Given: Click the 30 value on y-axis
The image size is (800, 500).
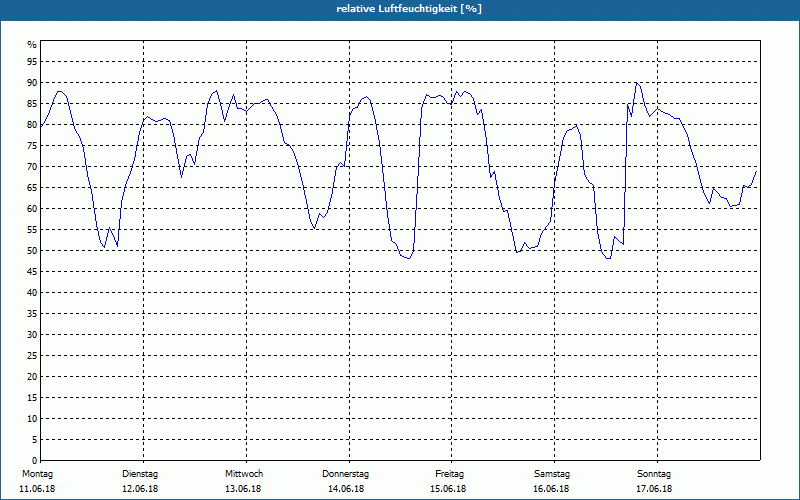Looking at the screenshot, I should 32,335.
